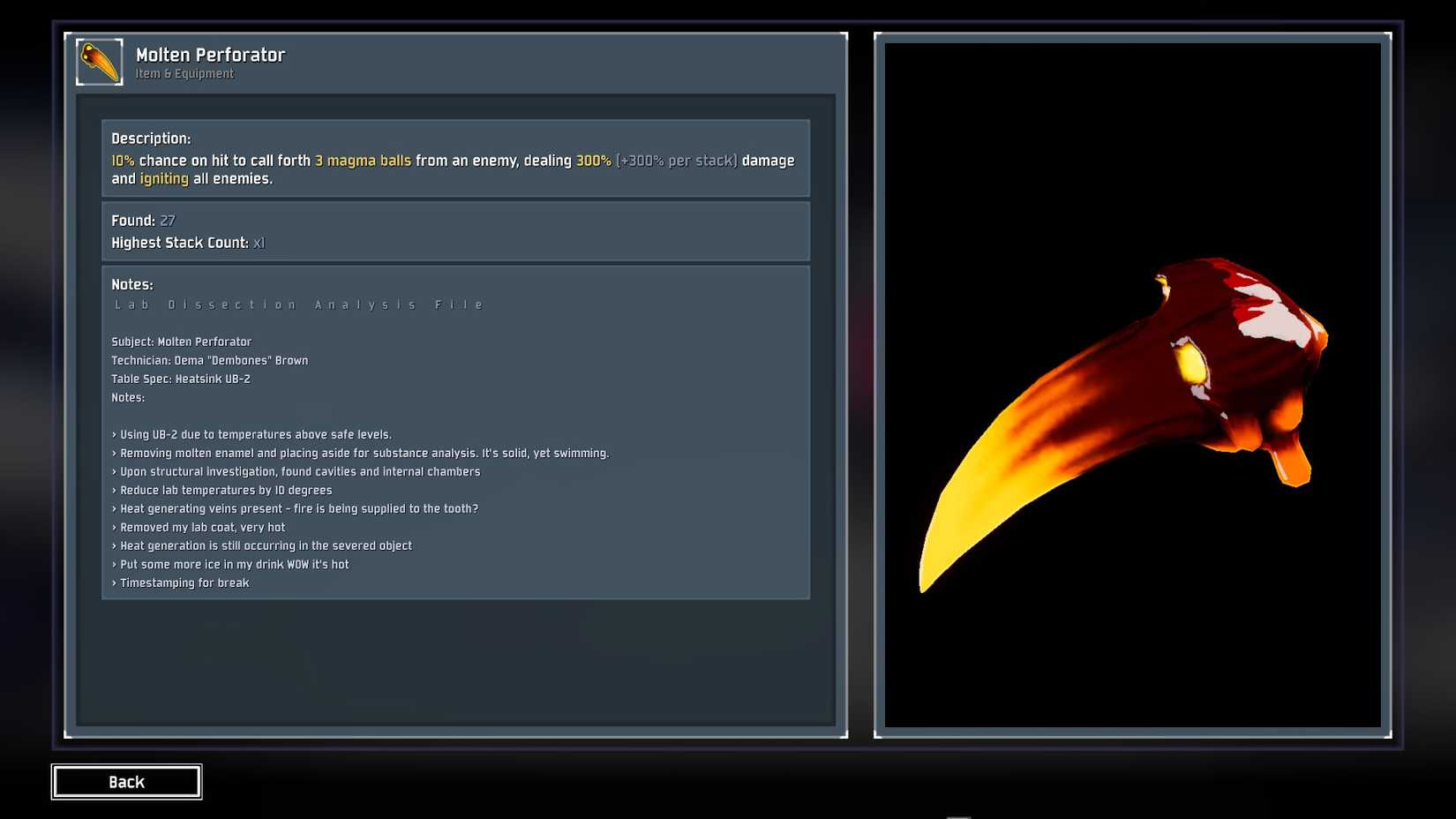Select the 'Table Spec: Heatsink UB-2' entry
Image resolution: width=1456 pixels, height=819 pixels.
(180, 379)
